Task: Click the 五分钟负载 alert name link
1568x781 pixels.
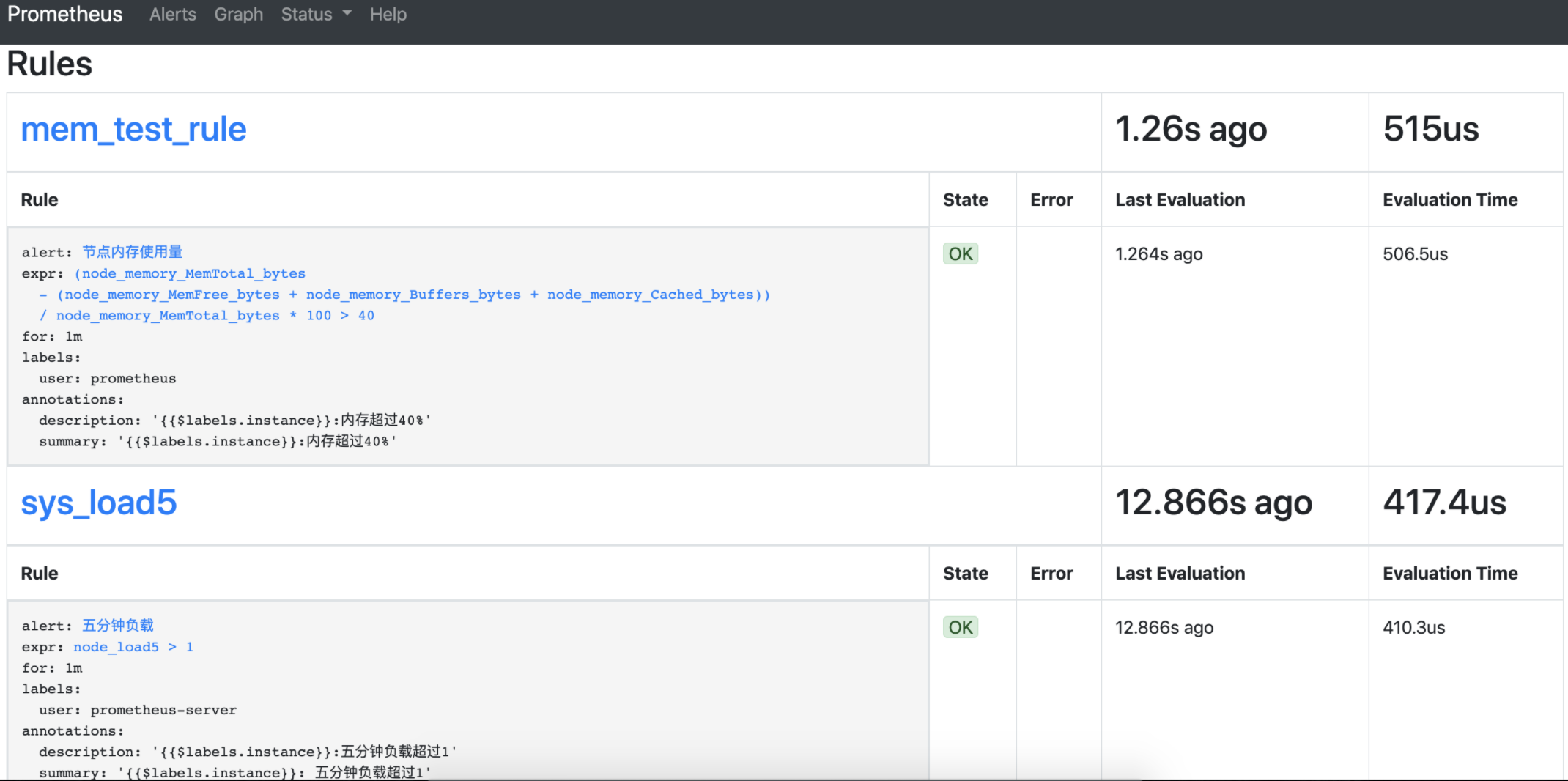Action: [x=118, y=626]
